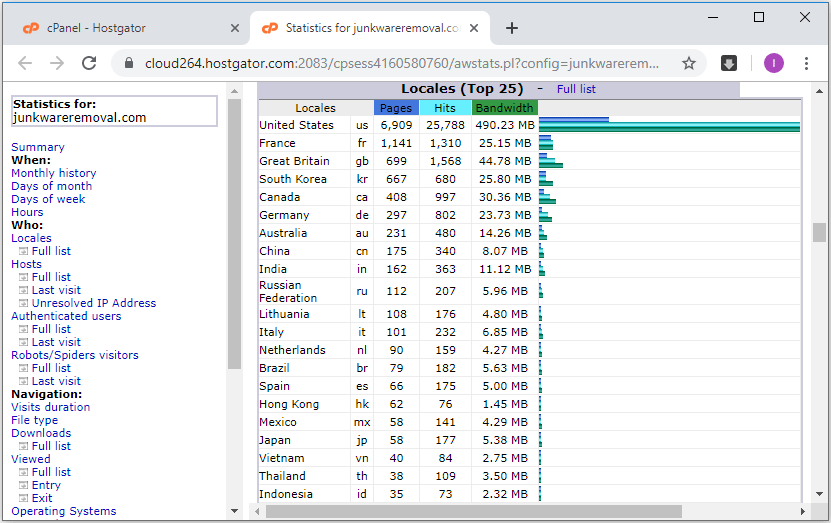Screen dimensions: 831x523
Task: Open the Monthly history link
Action: click(54, 173)
